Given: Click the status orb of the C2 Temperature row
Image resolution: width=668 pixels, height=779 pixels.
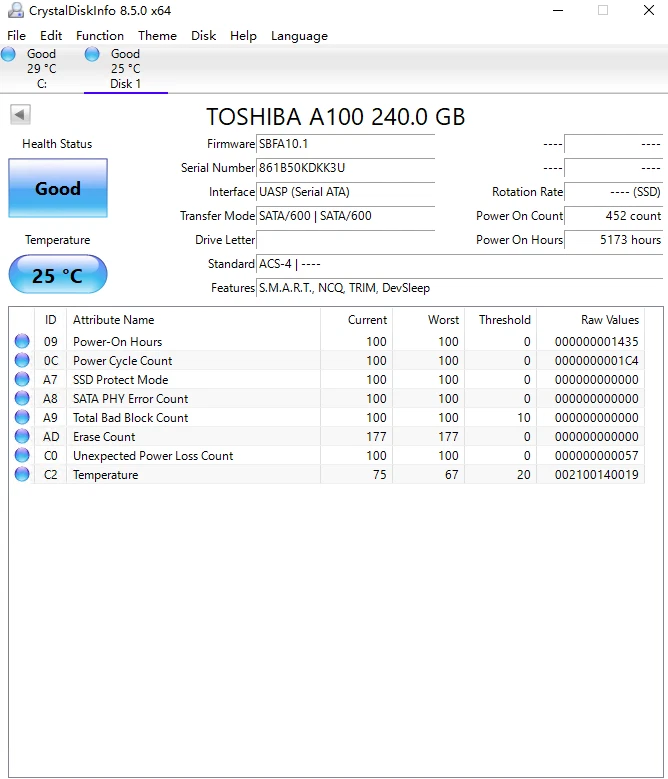Looking at the screenshot, I should (22, 474).
